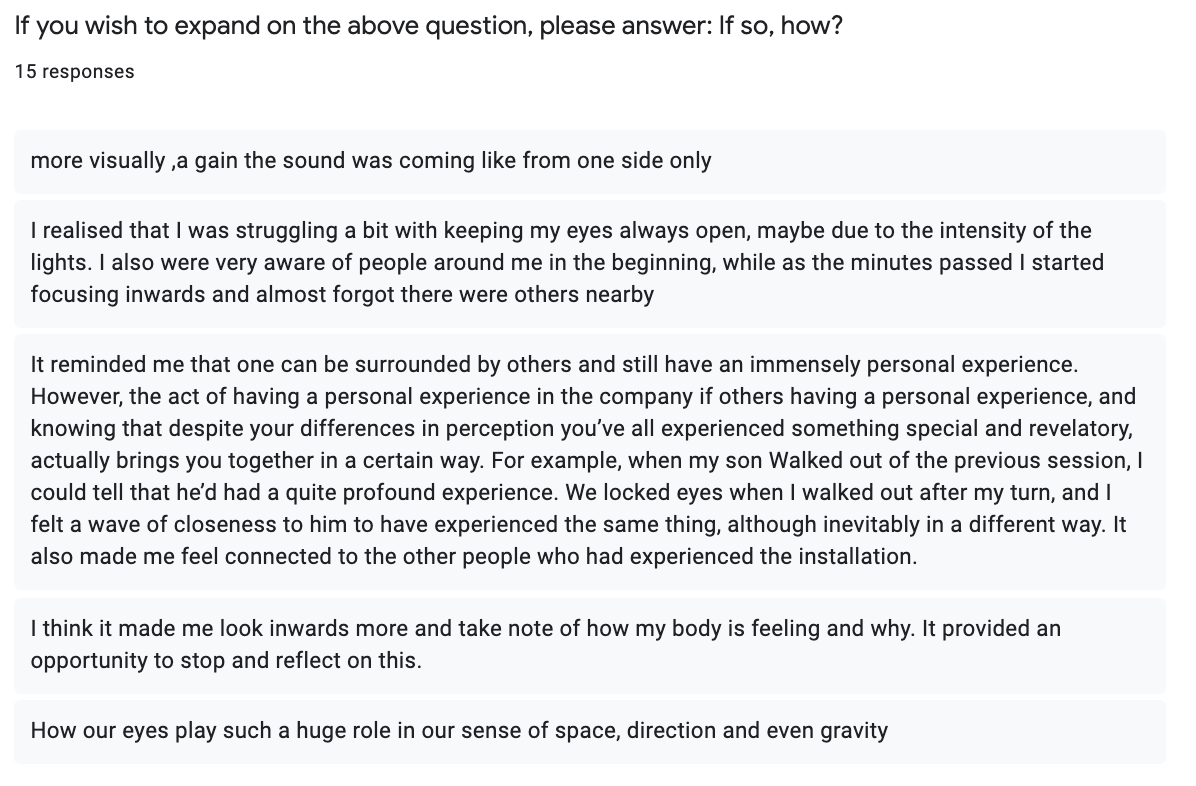Click the line starting "focusing inwards and almost forgot"
The width and height of the screenshot is (1196, 786).
pyautogui.click(x=342, y=295)
